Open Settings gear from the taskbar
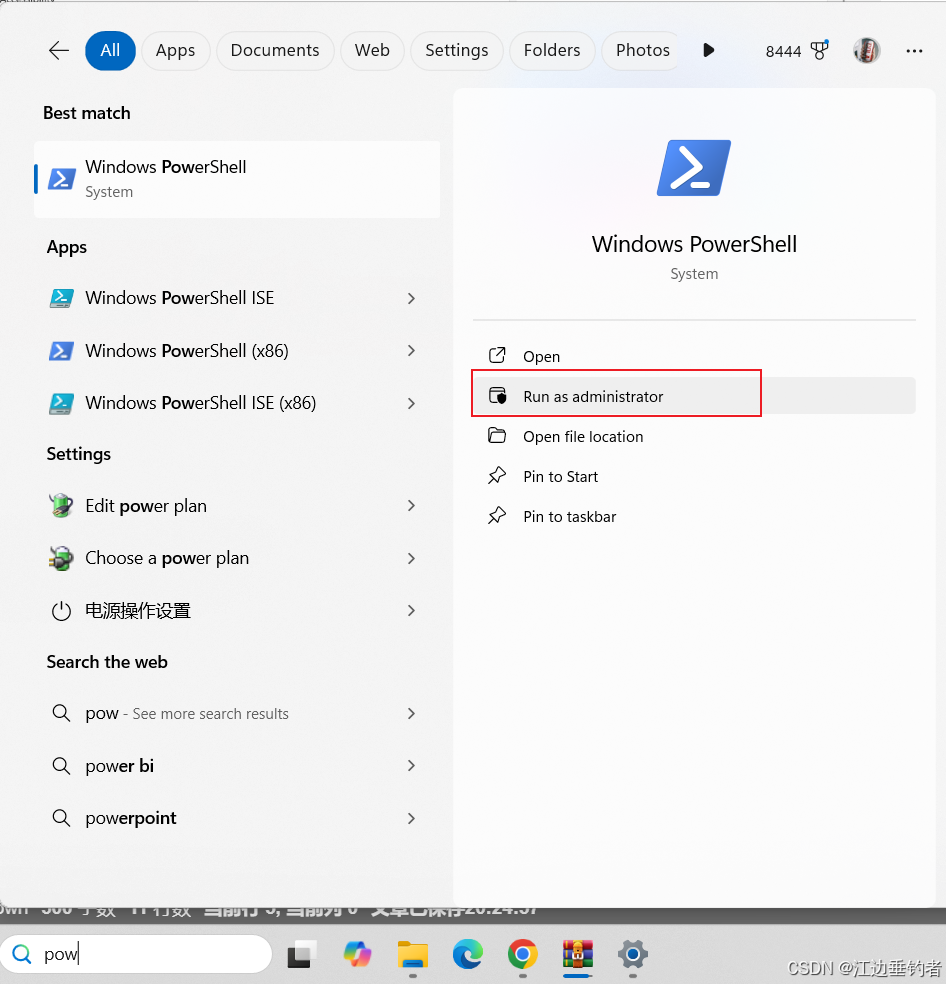The height and width of the screenshot is (984, 946). click(633, 954)
